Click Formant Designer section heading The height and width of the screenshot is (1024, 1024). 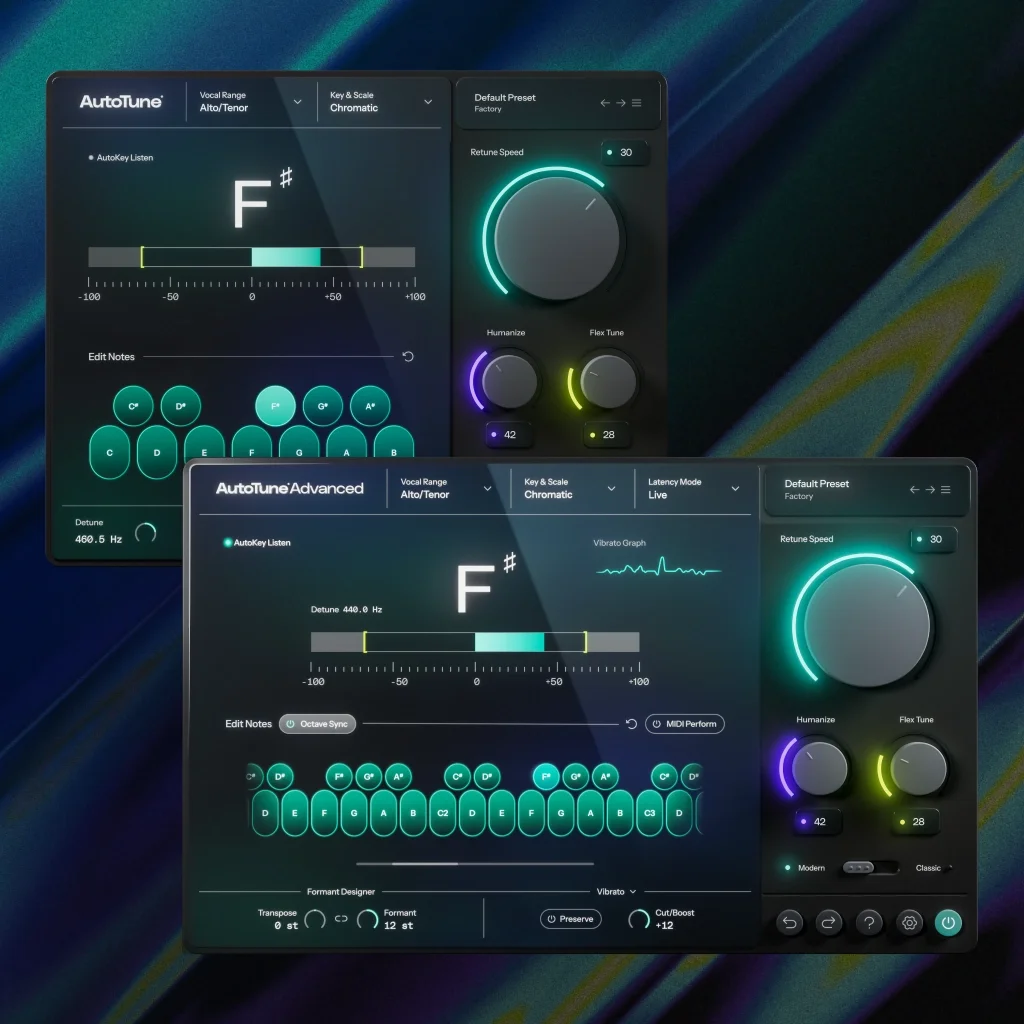(341, 891)
